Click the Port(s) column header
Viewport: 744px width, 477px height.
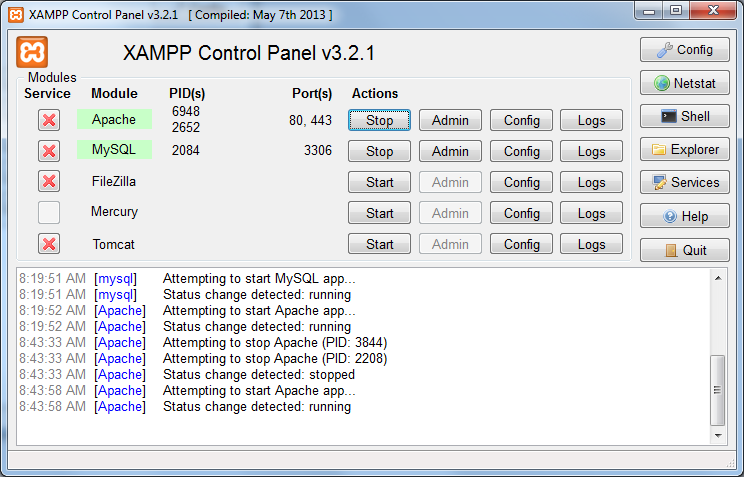tap(312, 94)
